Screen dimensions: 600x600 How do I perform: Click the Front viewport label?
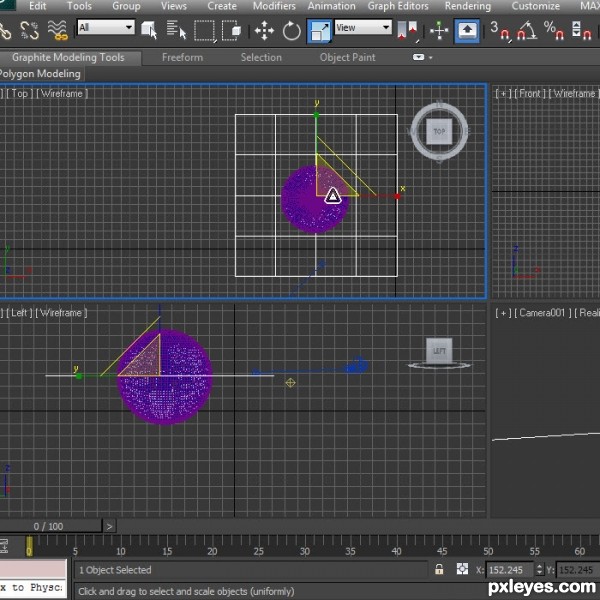[x=530, y=93]
